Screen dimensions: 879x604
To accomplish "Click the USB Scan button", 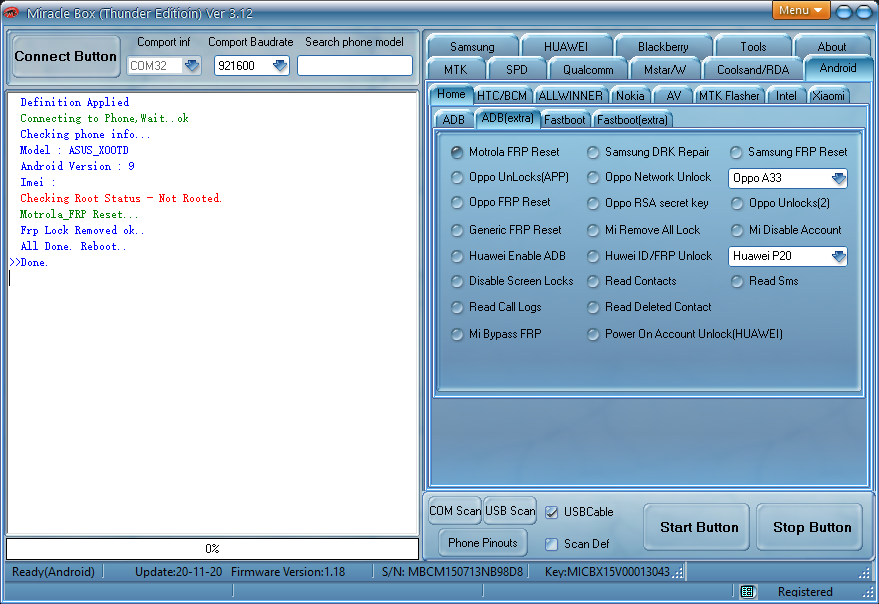I will click(510, 511).
